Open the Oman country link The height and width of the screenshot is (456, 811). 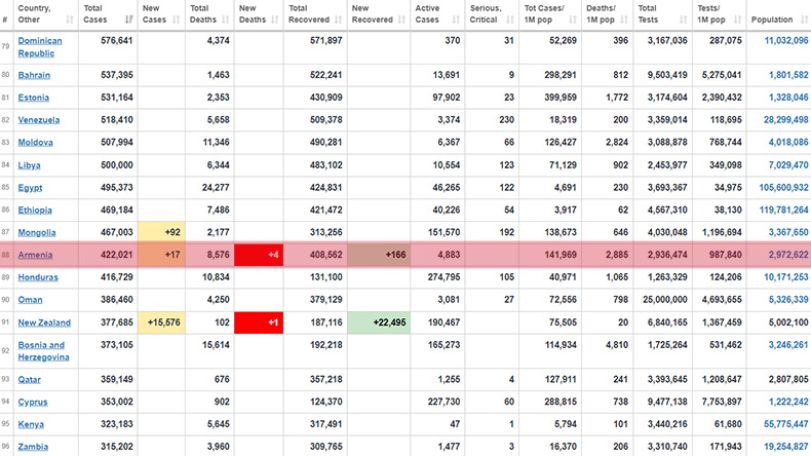[x=30, y=300]
